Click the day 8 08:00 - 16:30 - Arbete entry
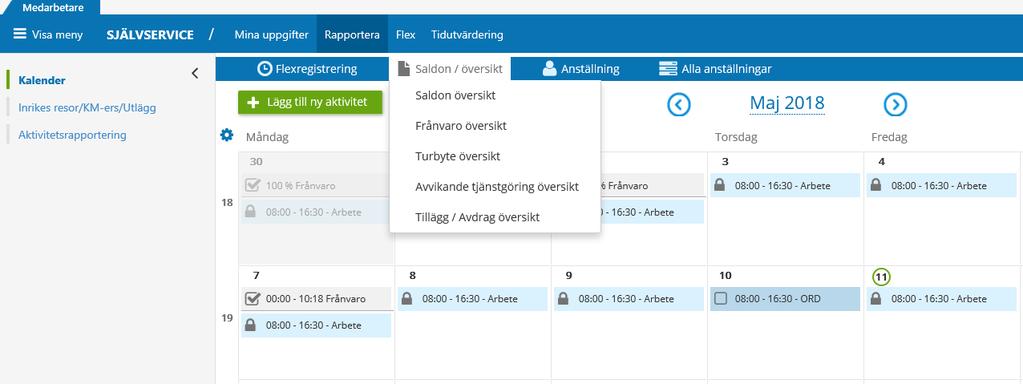This screenshot has height=384, width=1023. pos(472,299)
